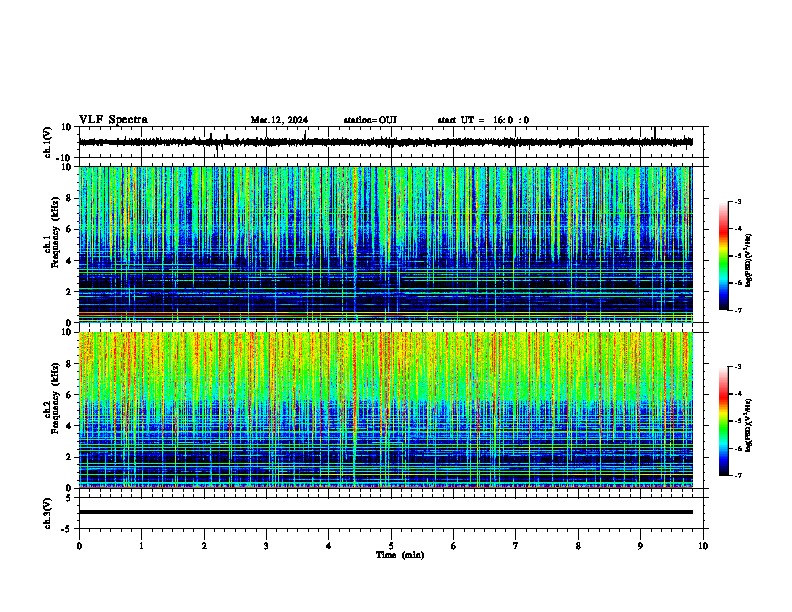Screen dimensions: 792x612
Task: Click the "6" kHz tick of ch.1 spectrogram
Action: 70,229
